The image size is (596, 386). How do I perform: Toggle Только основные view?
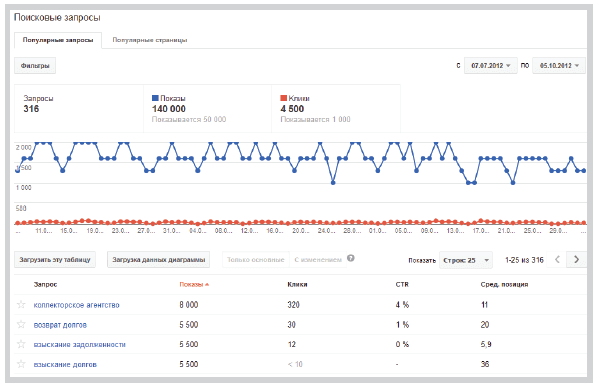(x=255, y=260)
